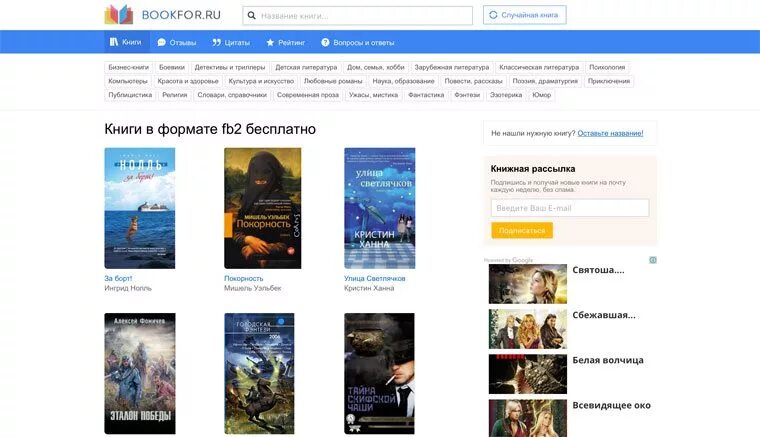This screenshot has height=437, width=760.
Task: Select the Фэнтези category
Action: tap(467, 95)
